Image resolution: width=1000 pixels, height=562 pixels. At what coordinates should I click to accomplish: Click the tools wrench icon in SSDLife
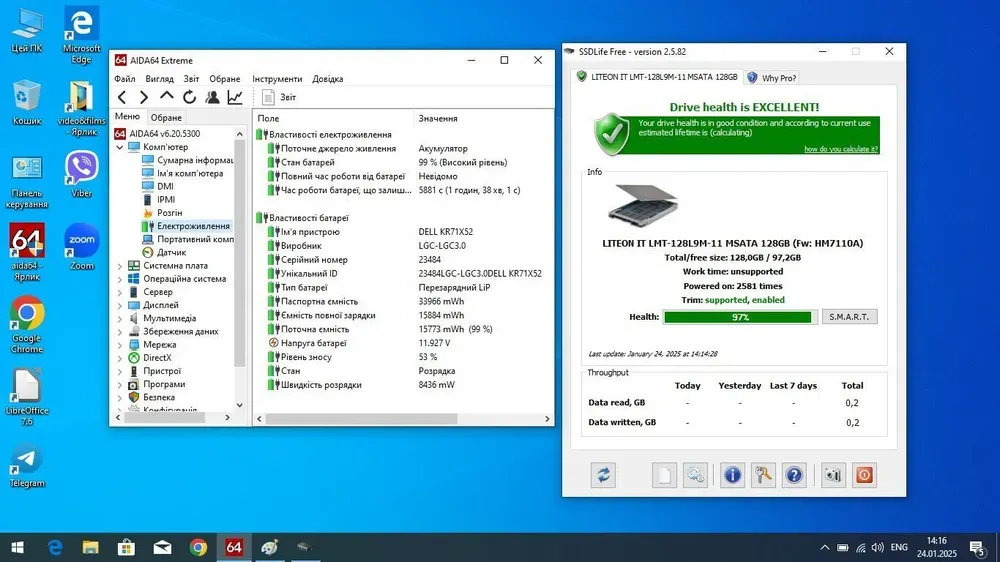(x=763, y=475)
